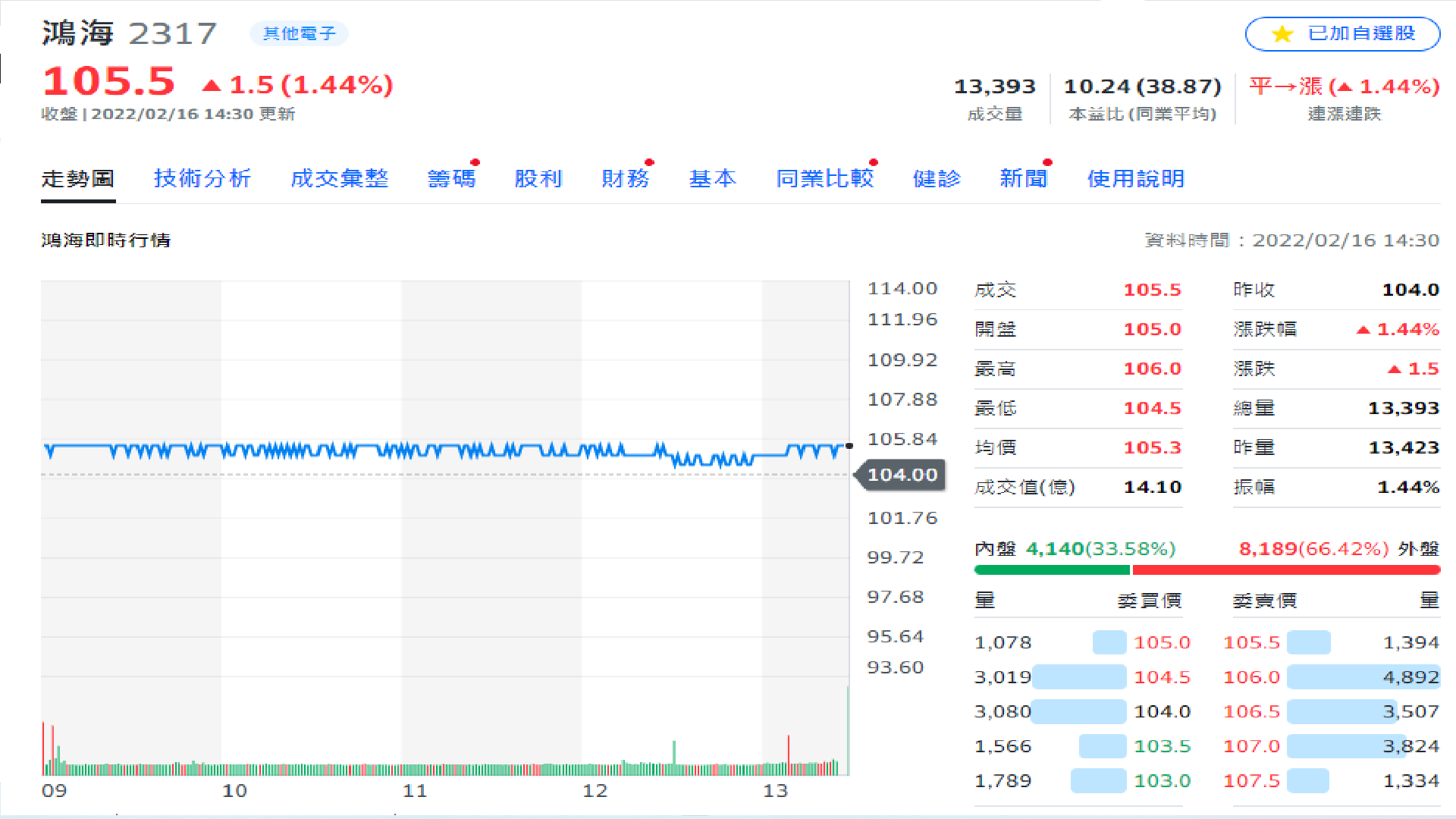Click the ask price 107.0
This screenshot has height=819, width=1456.
tap(1251, 746)
